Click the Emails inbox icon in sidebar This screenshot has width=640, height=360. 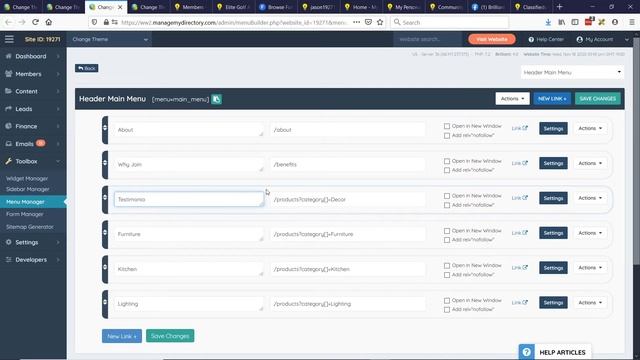(x=8, y=144)
